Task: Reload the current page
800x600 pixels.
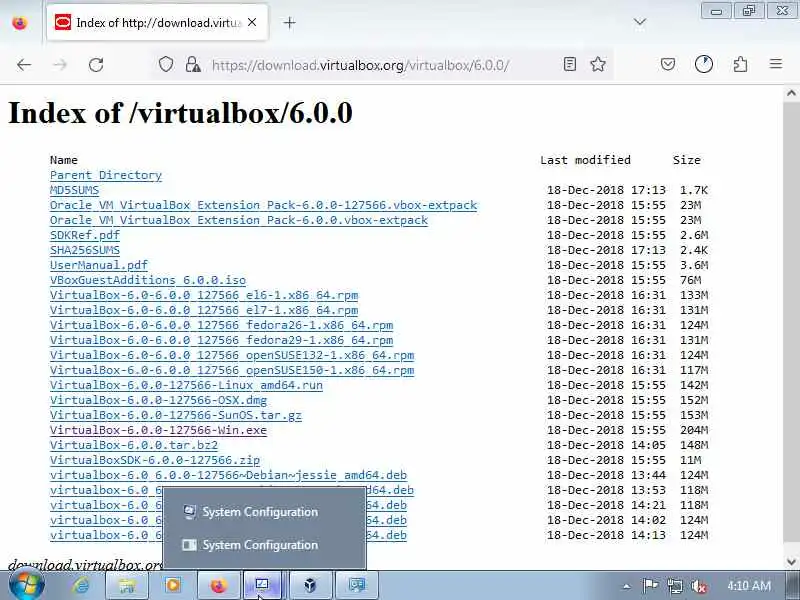Action: click(96, 65)
